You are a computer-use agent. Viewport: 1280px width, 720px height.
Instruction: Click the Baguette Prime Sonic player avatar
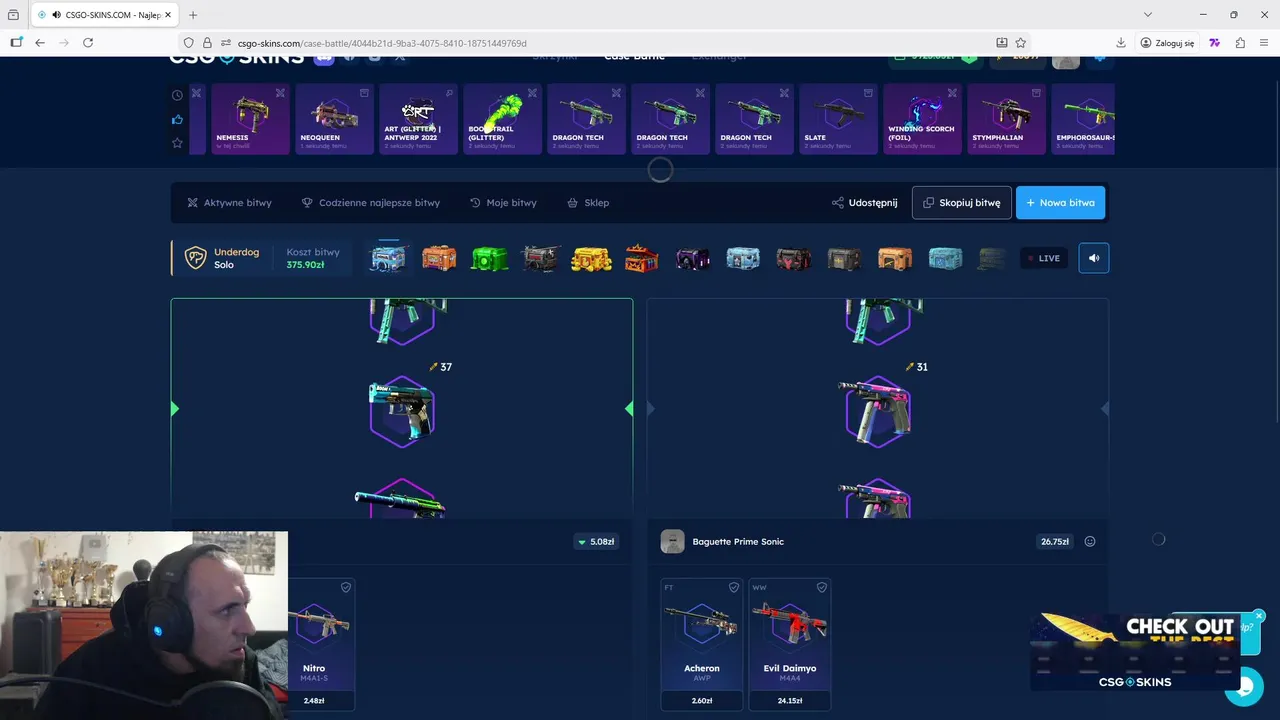pyautogui.click(x=673, y=541)
